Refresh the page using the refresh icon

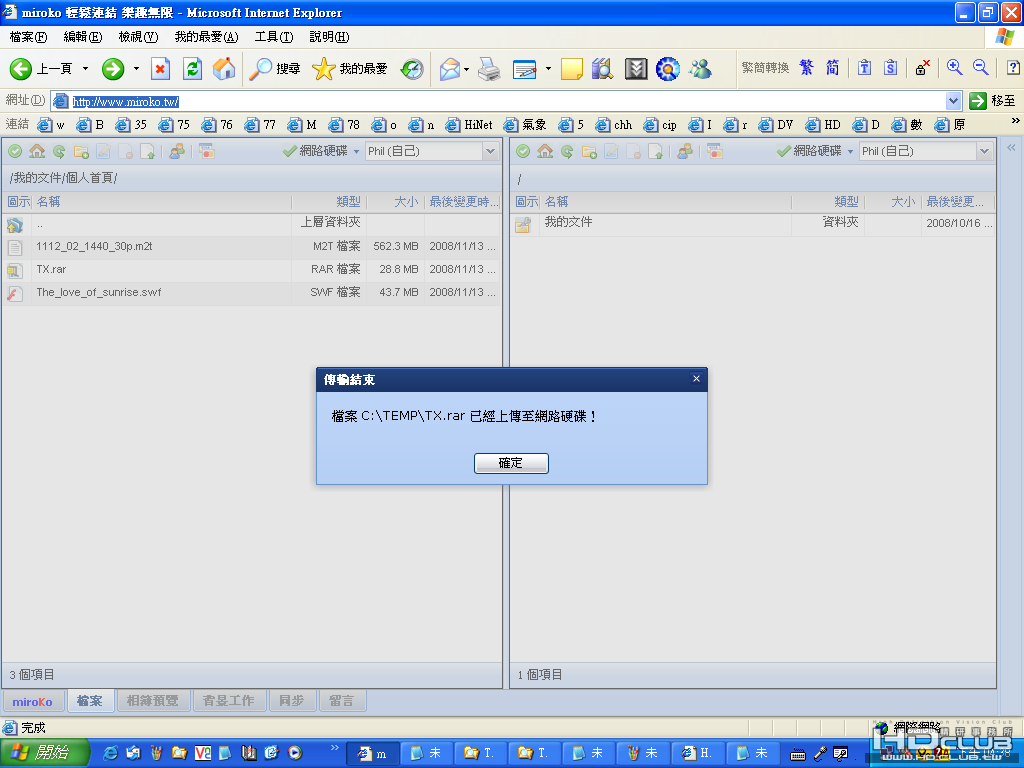pos(192,68)
